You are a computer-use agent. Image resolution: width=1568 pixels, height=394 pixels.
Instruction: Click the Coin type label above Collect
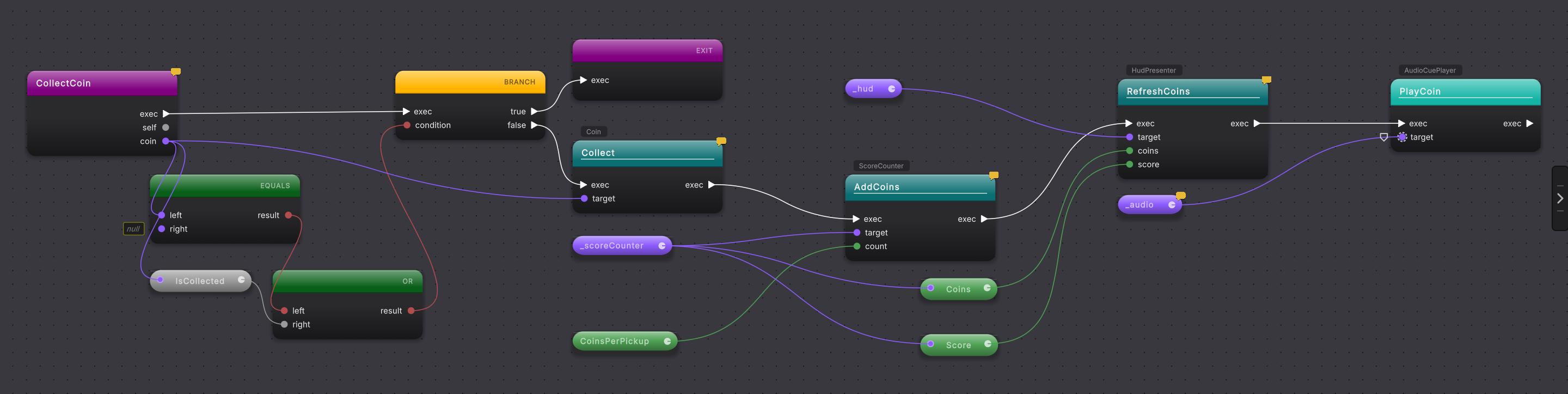click(x=593, y=132)
